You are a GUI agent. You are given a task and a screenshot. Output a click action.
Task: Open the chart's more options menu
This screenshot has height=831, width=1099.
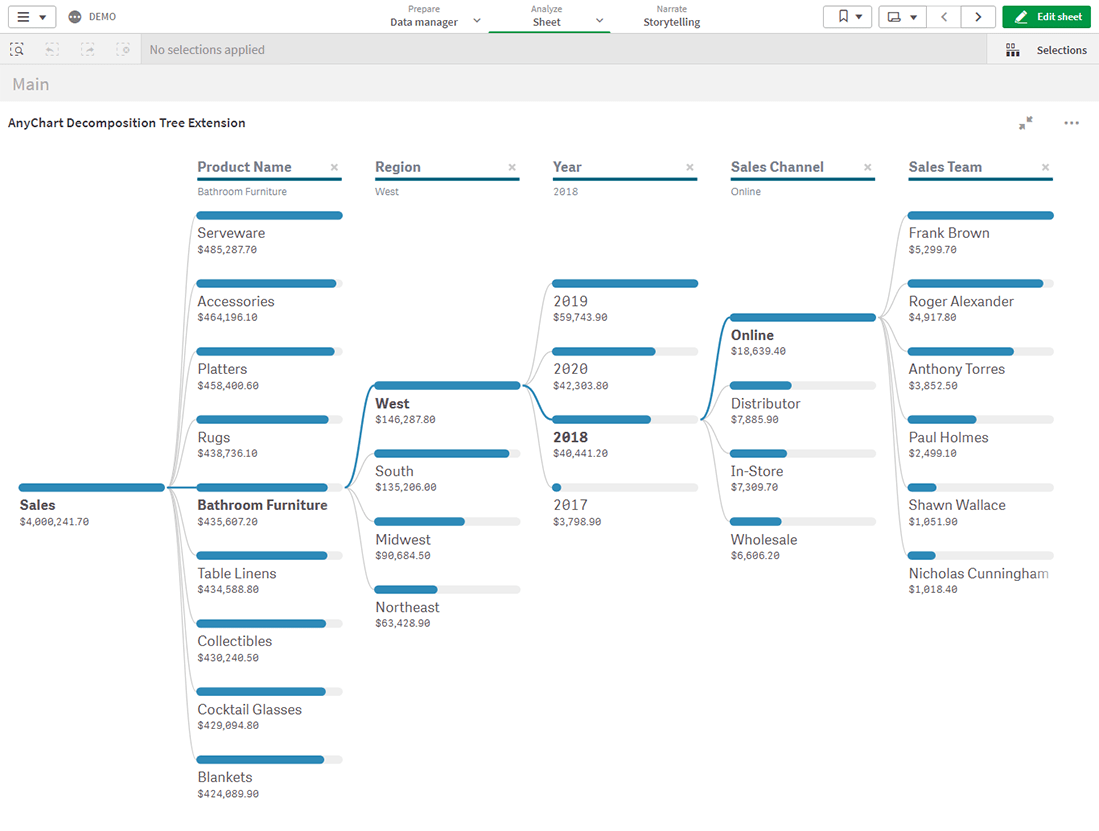coord(1071,122)
